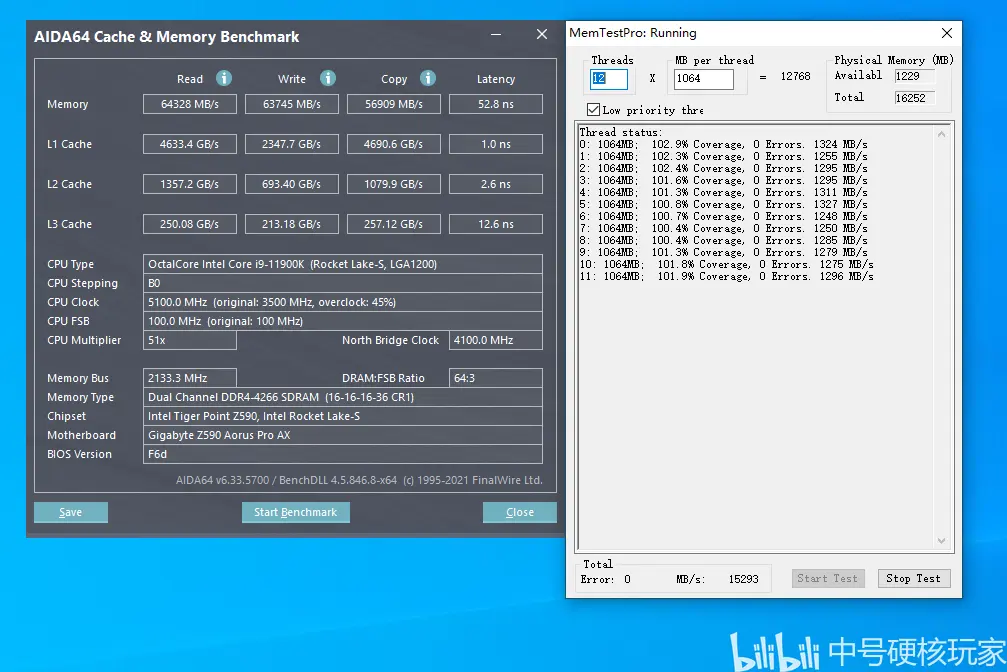Click the Copy info icon in AIDA64
The height and width of the screenshot is (672, 1007).
[428, 78]
